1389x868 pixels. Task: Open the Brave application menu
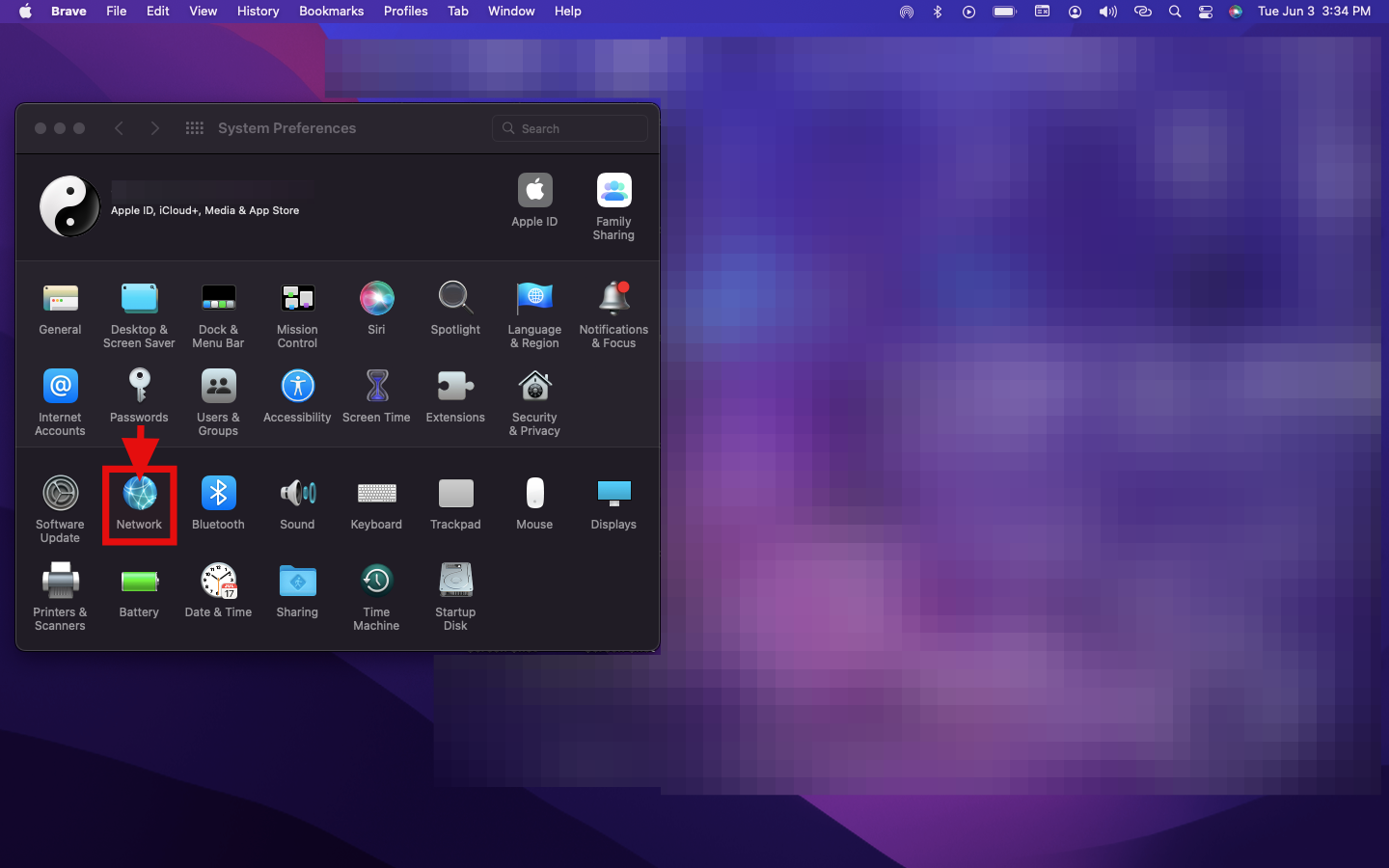click(x=68, y=12)
